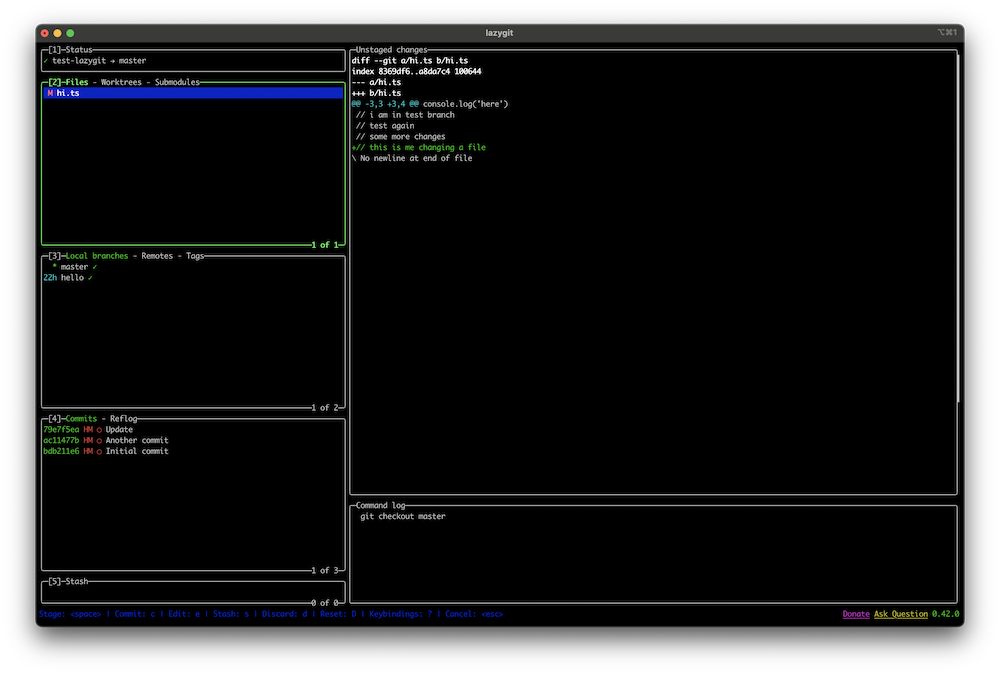Select the hello branch

click(x=72, y=278)
